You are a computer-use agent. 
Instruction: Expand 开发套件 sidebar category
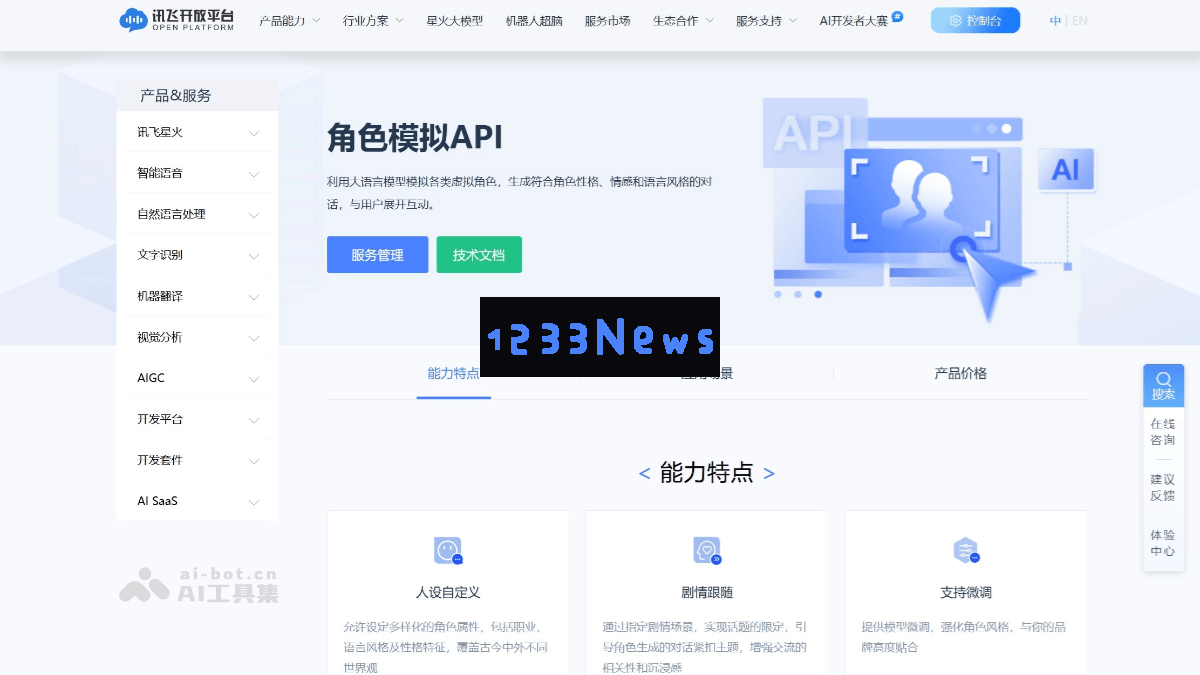[x=197, y=460]
